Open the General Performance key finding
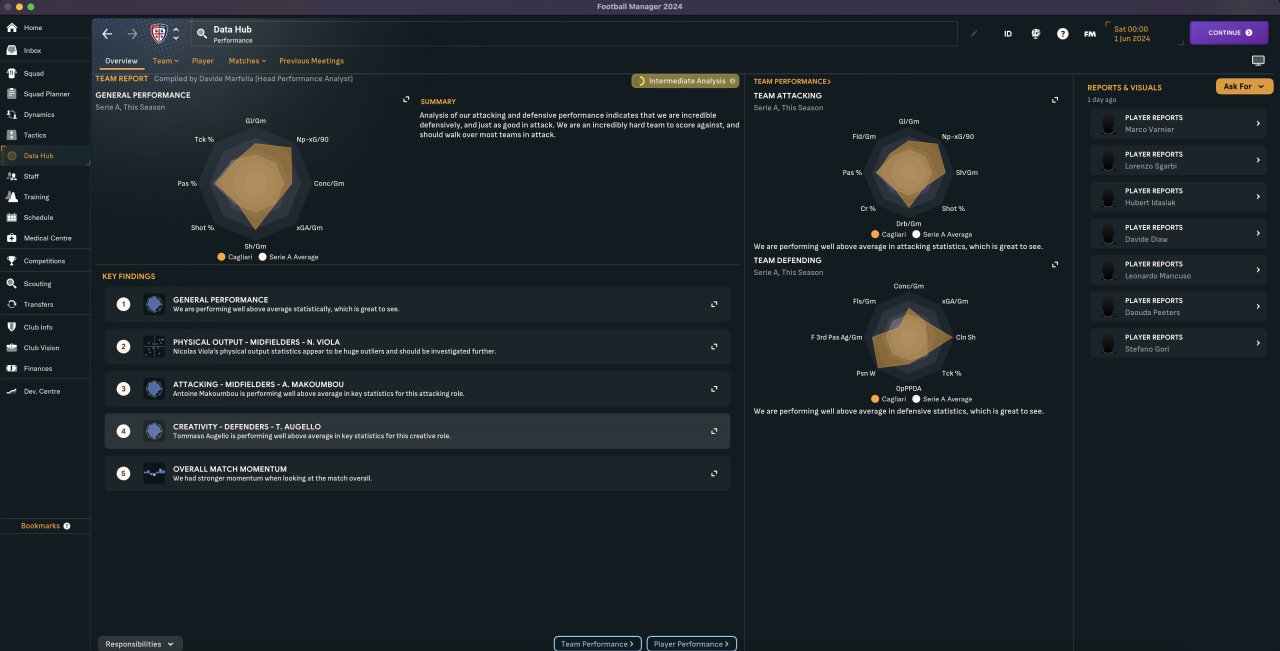Image resolution: width=1280 pixels, height=651 pixels. [x=417, y=304]
